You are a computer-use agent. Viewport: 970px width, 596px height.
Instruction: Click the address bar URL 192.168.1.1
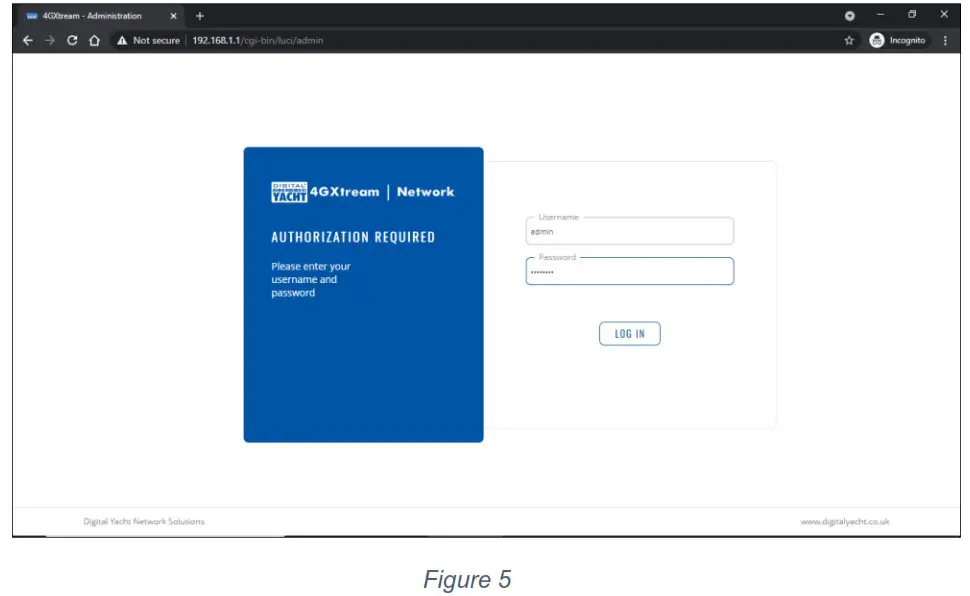click(257, 40)
